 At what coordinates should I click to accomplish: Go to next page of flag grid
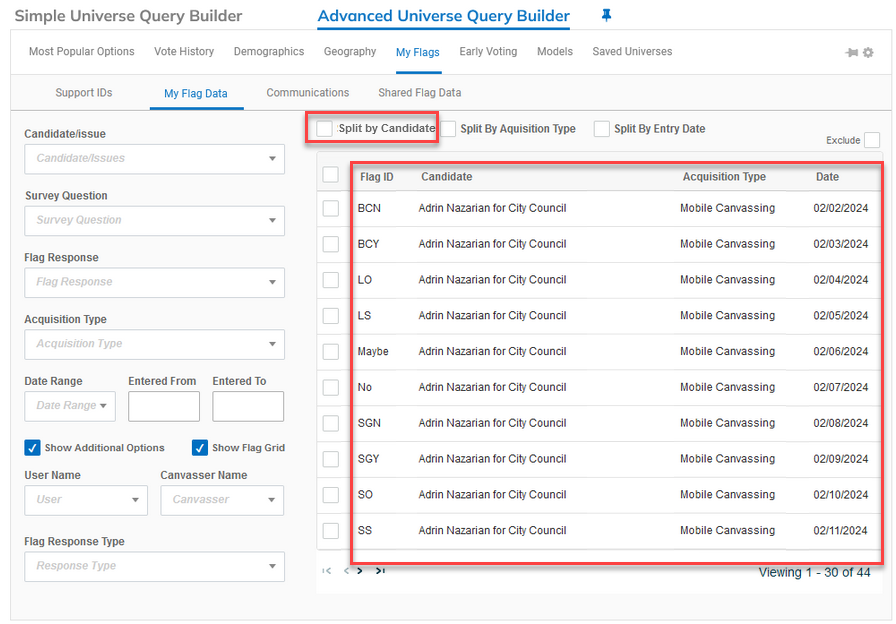(359, 571)
